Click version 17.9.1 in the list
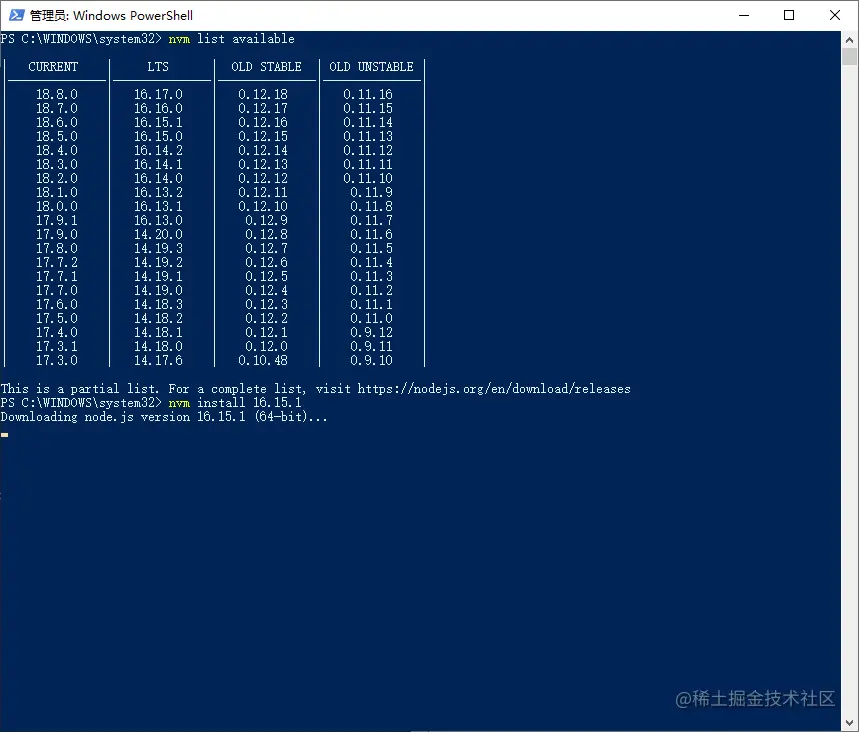Viewport: 859px width, 732px height. (57, 220)
